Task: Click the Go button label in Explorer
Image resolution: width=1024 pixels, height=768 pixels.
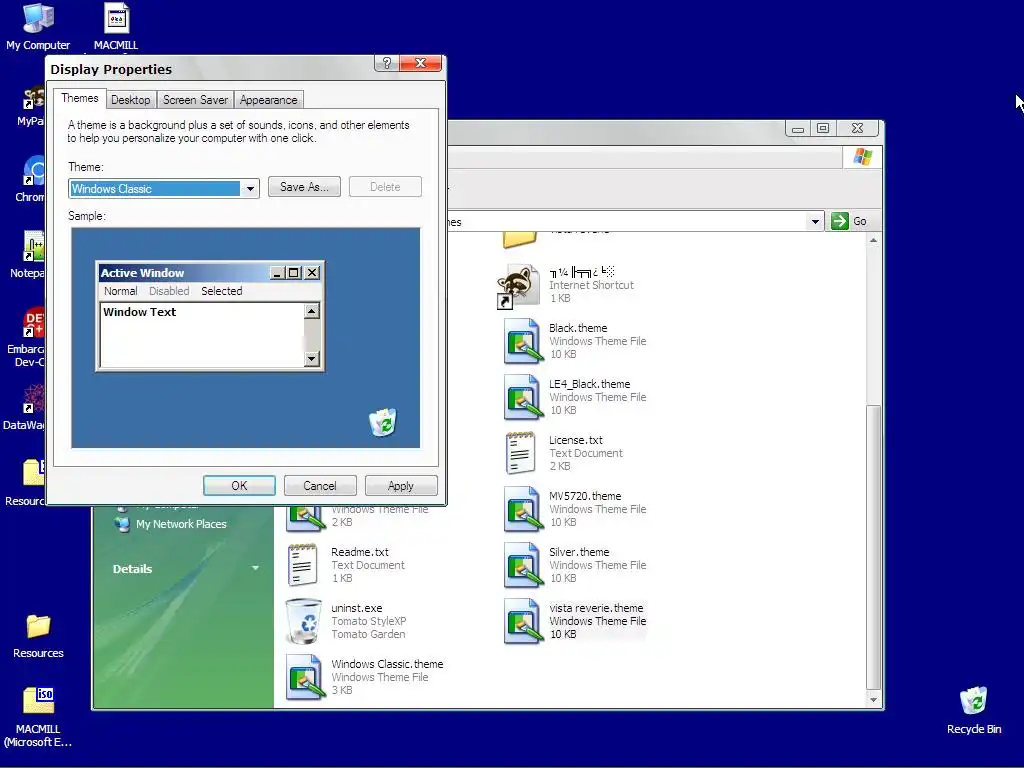Action: coord(860,221)
